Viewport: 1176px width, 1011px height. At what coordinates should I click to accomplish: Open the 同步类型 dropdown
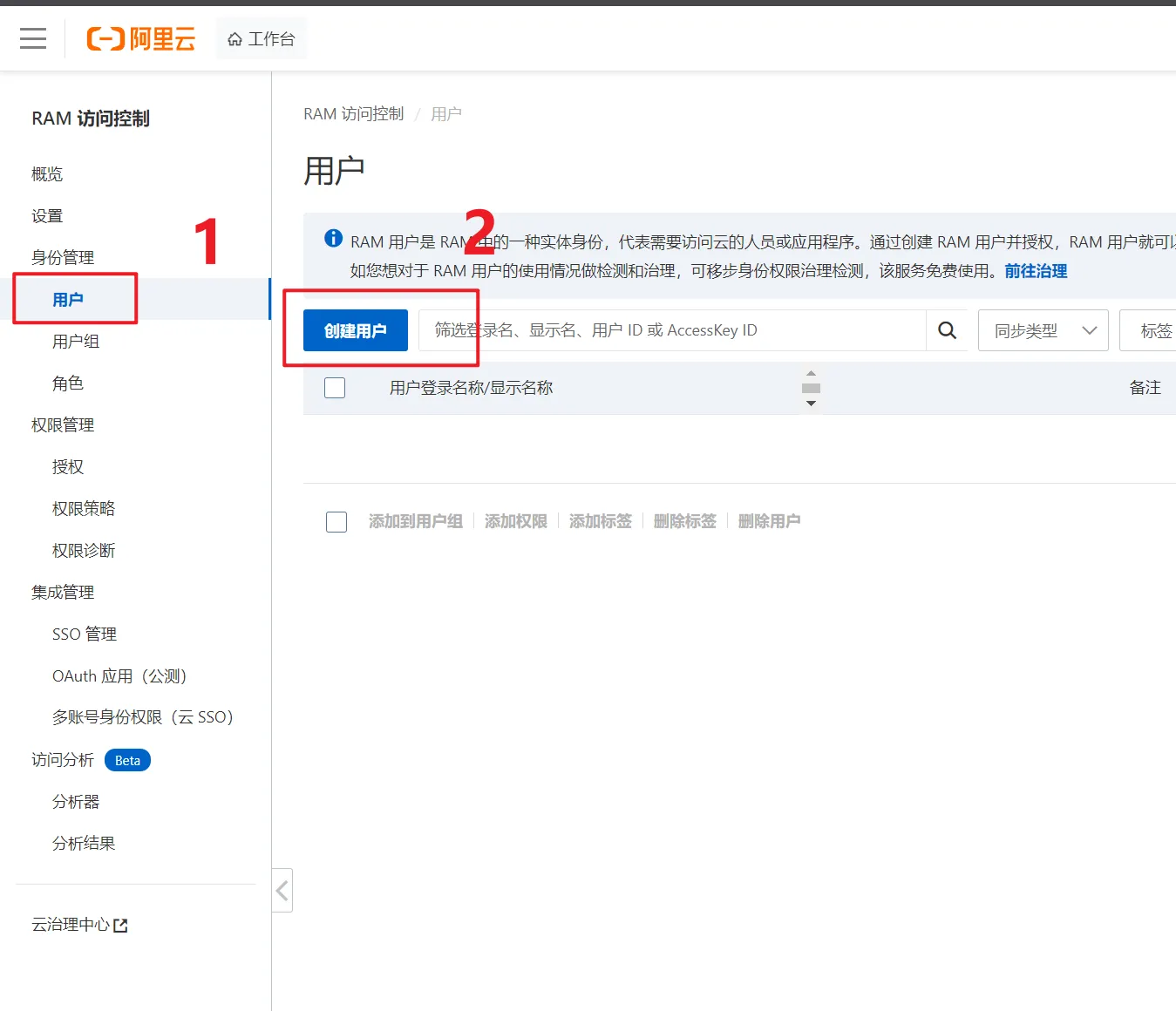coord(1043,330)
